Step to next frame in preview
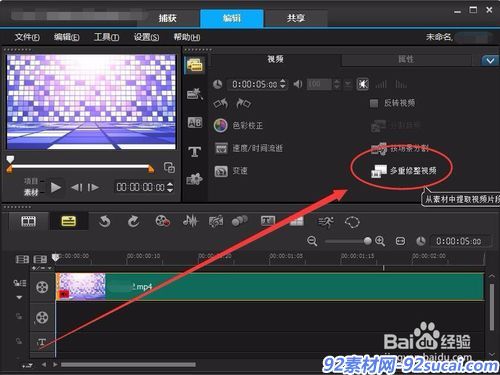The height and width of the screenshot is (375, 500). (93, 188)
